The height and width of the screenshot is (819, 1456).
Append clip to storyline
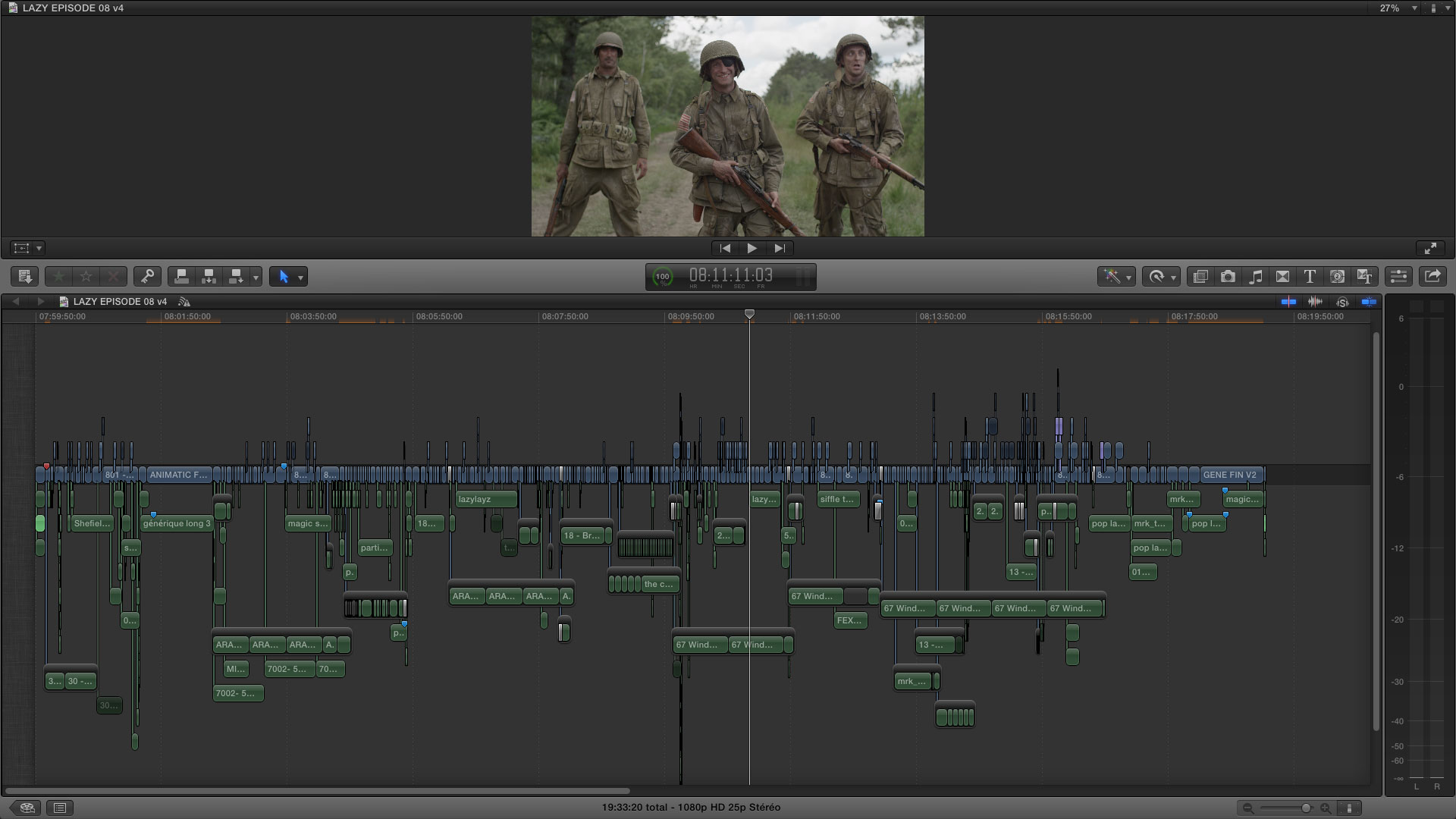point(236,277)
